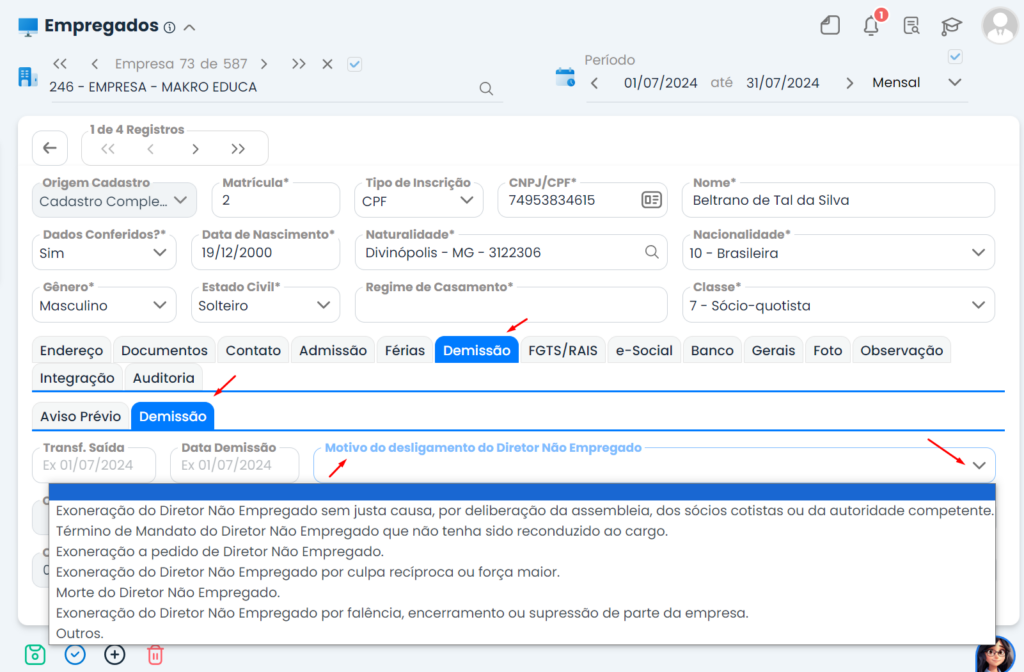Viewport: 1024px width, 672px height.
Task: Select the 'Outros.' option
Action: click(522, 633)
